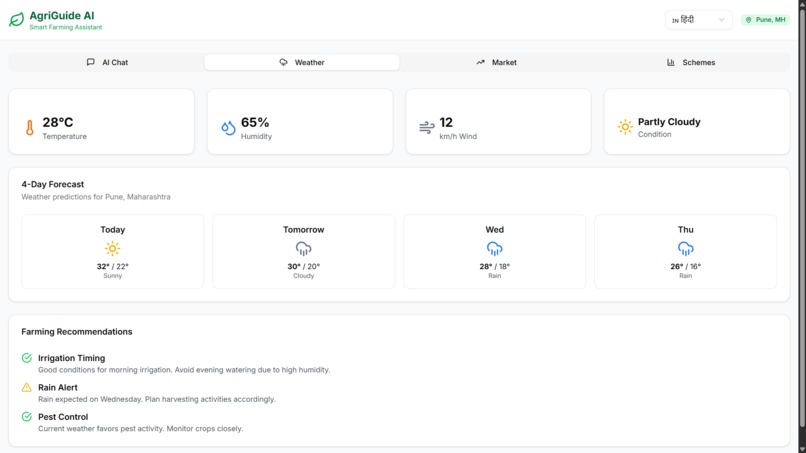Click the humidity droplets icon

tap(228, 128)
